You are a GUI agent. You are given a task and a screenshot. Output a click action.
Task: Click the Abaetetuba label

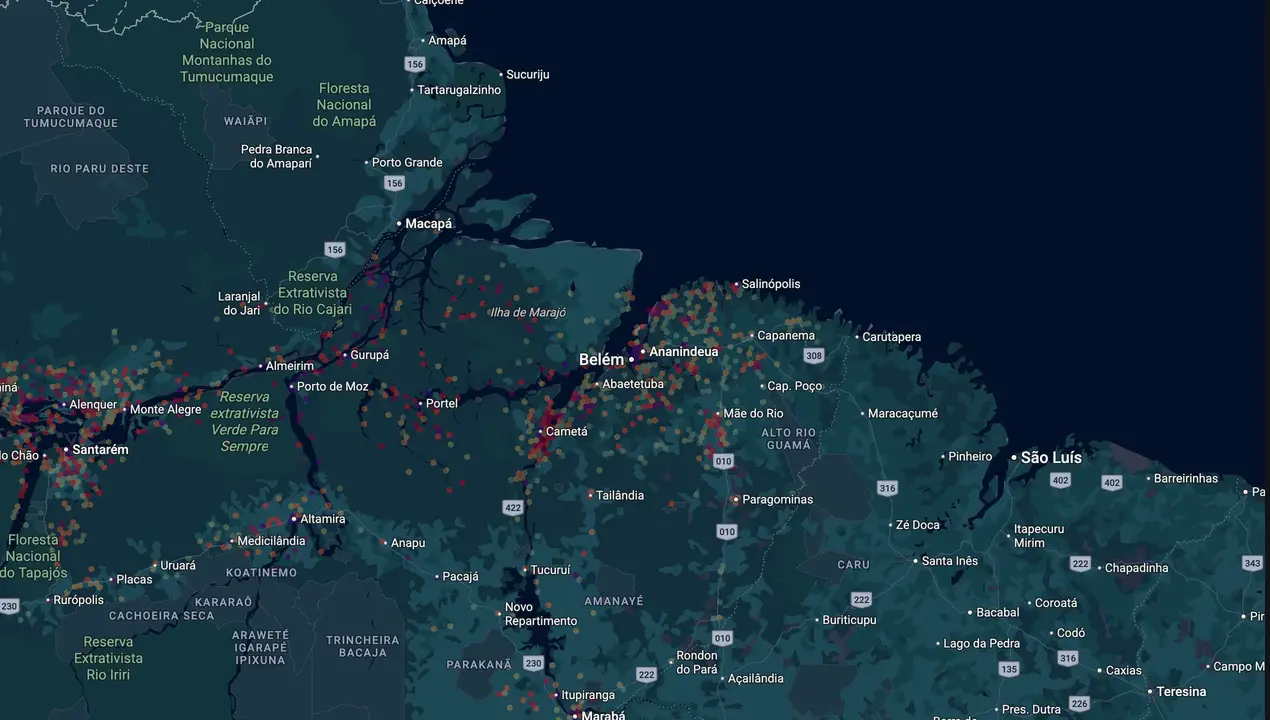pyautogui.click(x=633, y=384)
